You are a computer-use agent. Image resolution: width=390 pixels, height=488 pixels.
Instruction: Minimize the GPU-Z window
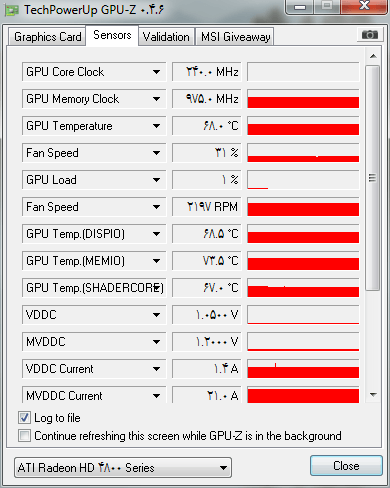coord(300,7)
